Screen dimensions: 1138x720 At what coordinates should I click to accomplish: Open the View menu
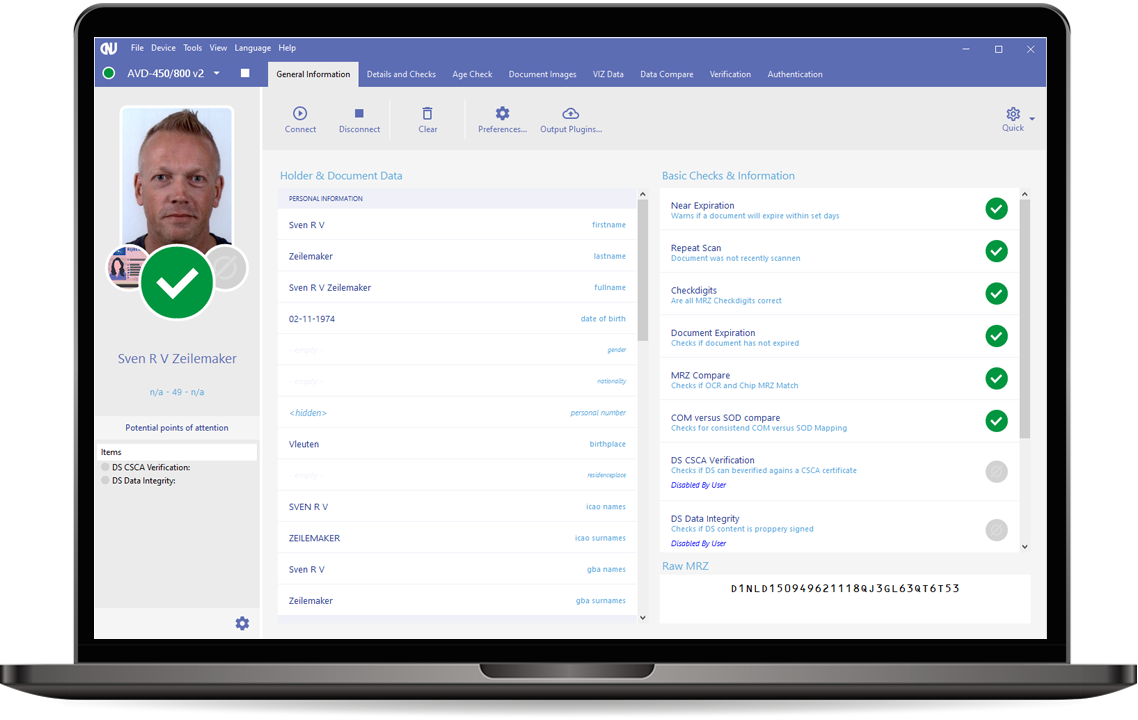tap(218, 48)
